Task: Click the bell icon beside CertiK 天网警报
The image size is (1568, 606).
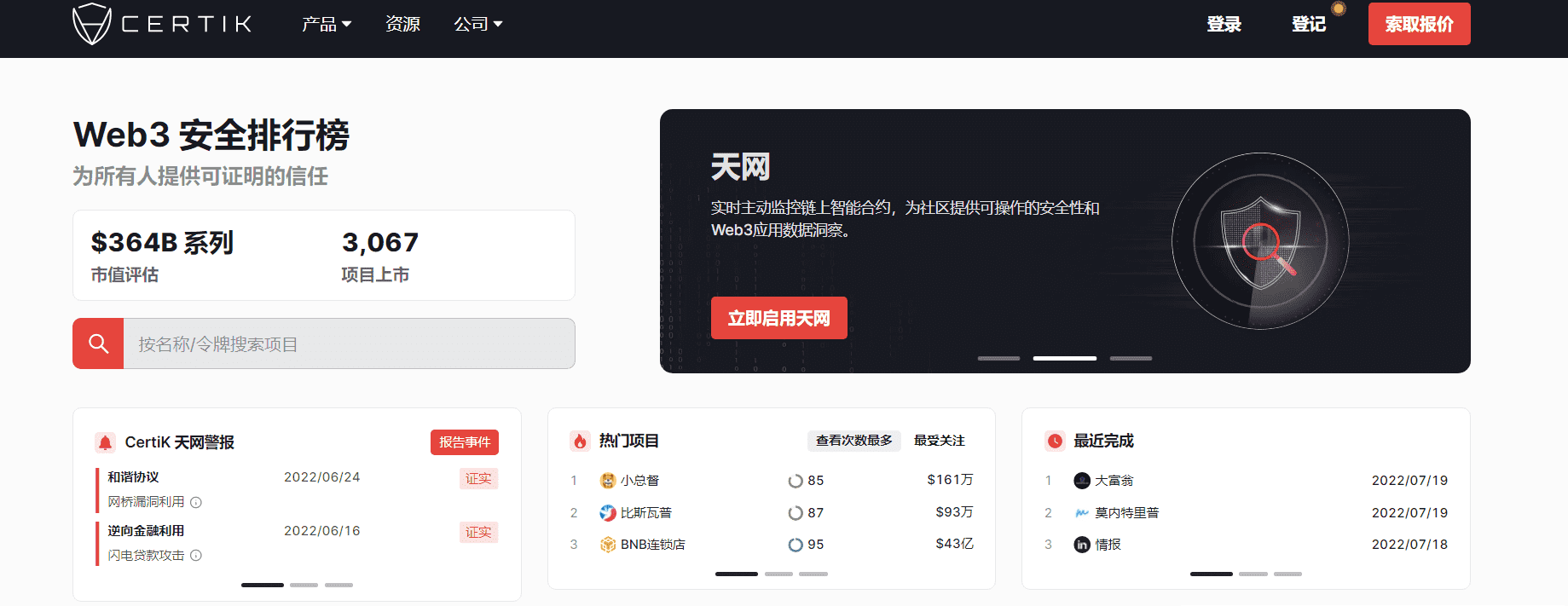Action: pyautogui.click(x=105, y=442)
